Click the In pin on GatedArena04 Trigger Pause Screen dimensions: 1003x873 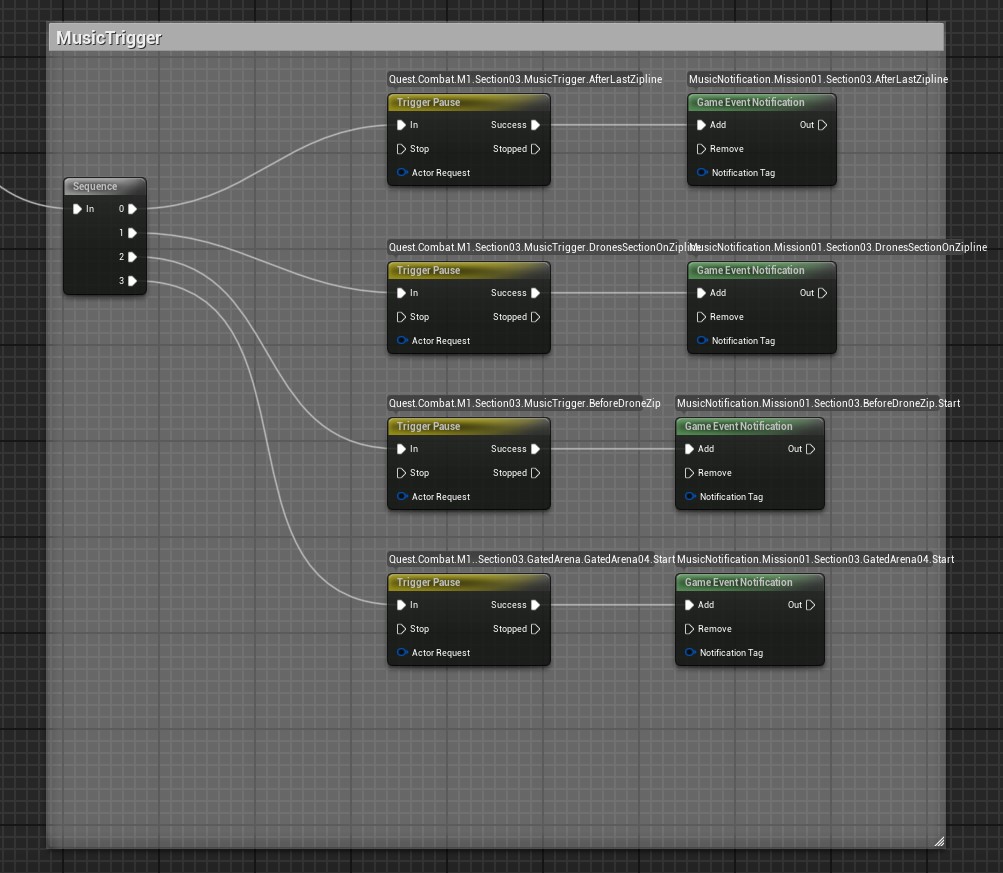coord(402,605)
